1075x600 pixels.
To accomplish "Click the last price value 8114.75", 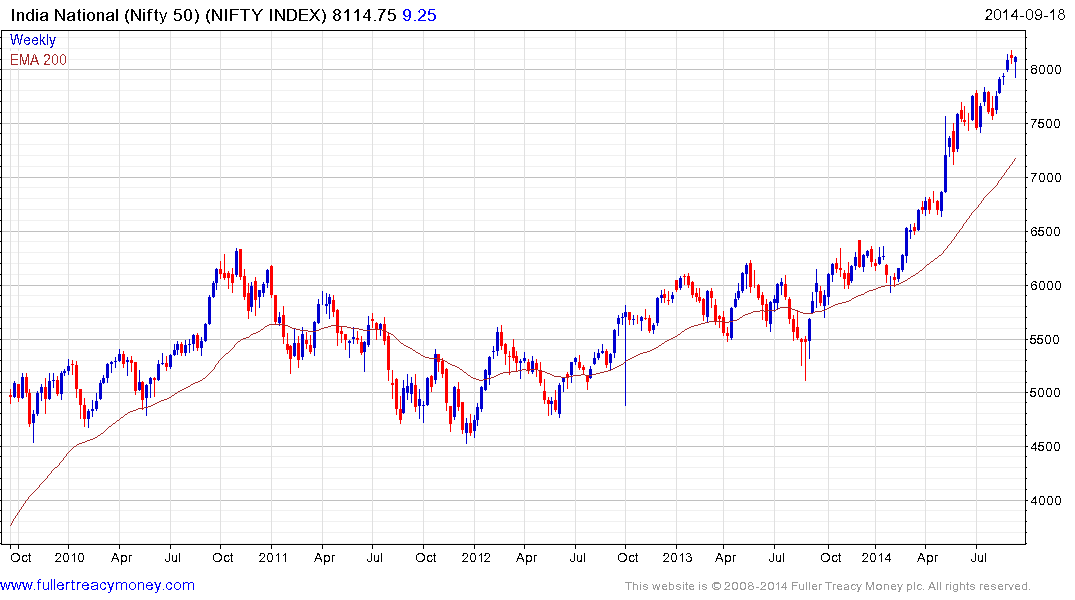I will tap(364, 15).
